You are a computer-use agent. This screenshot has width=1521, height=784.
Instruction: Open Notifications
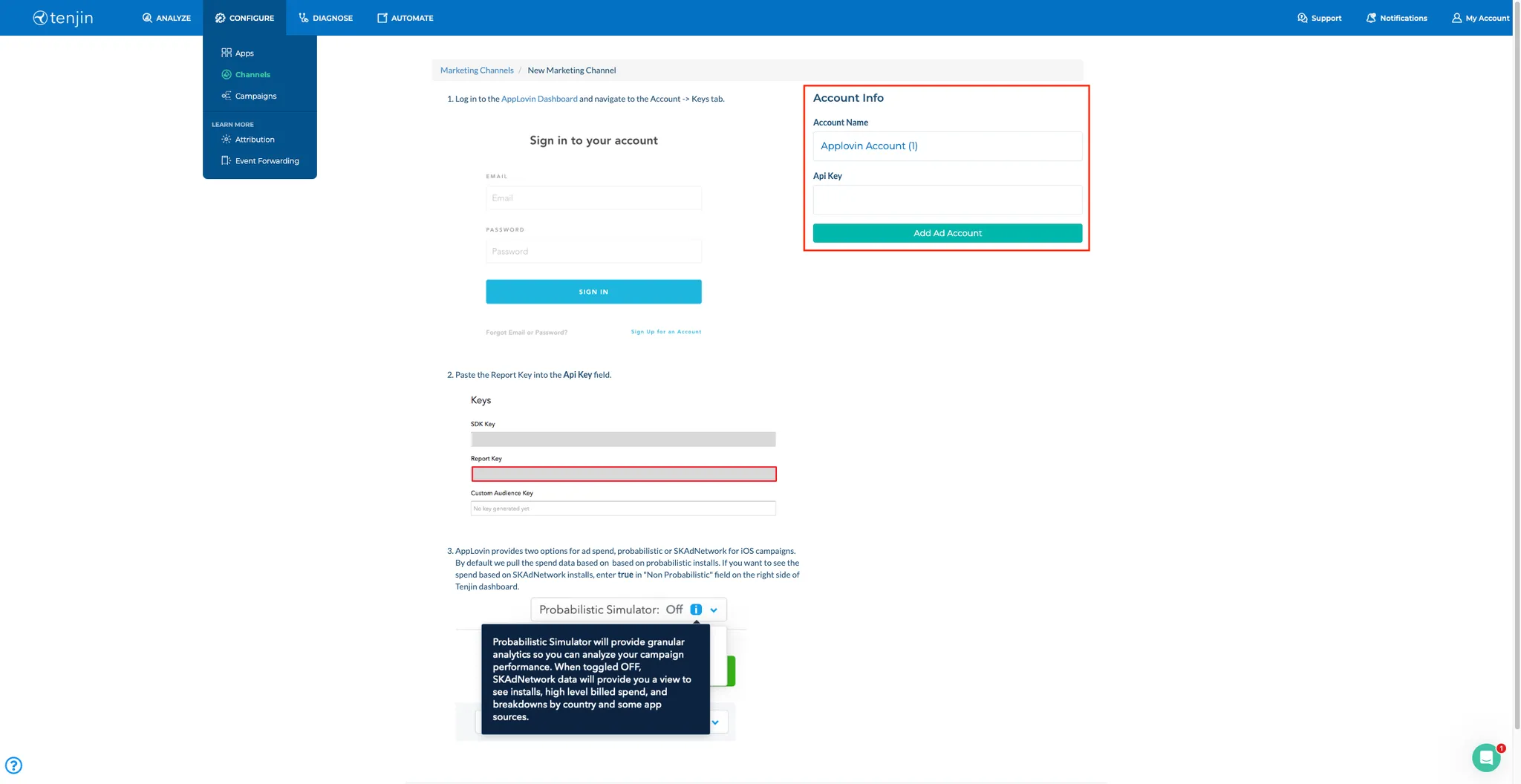[x=1396, y=18]
